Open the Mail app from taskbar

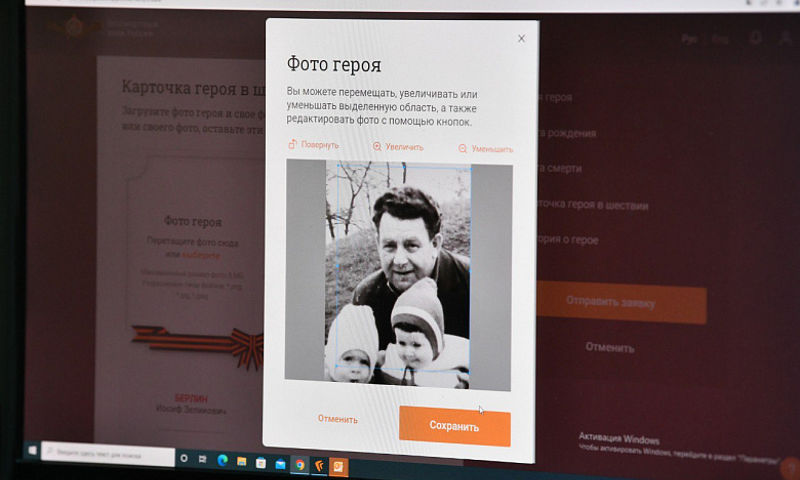[280, 464]
